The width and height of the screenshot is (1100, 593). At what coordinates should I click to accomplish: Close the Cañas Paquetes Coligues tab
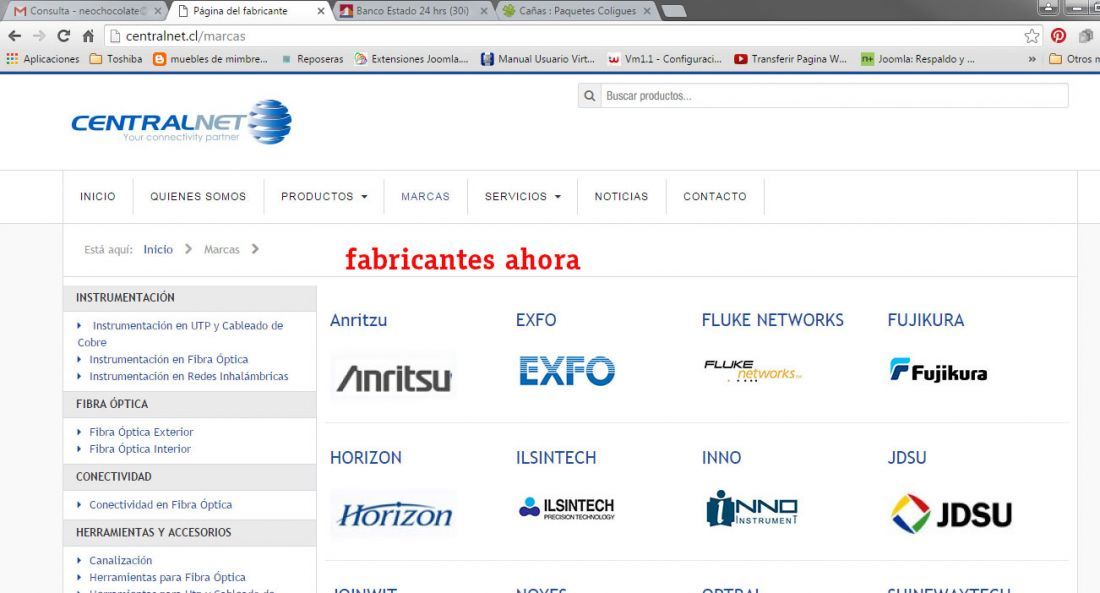pyautogui.click(x=647, y=11)
